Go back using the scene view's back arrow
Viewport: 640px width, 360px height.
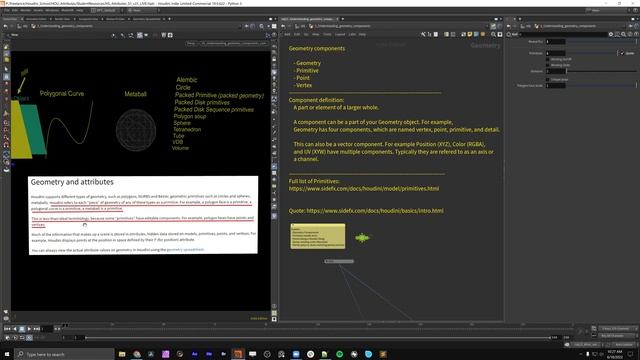[x=5, y=26]
